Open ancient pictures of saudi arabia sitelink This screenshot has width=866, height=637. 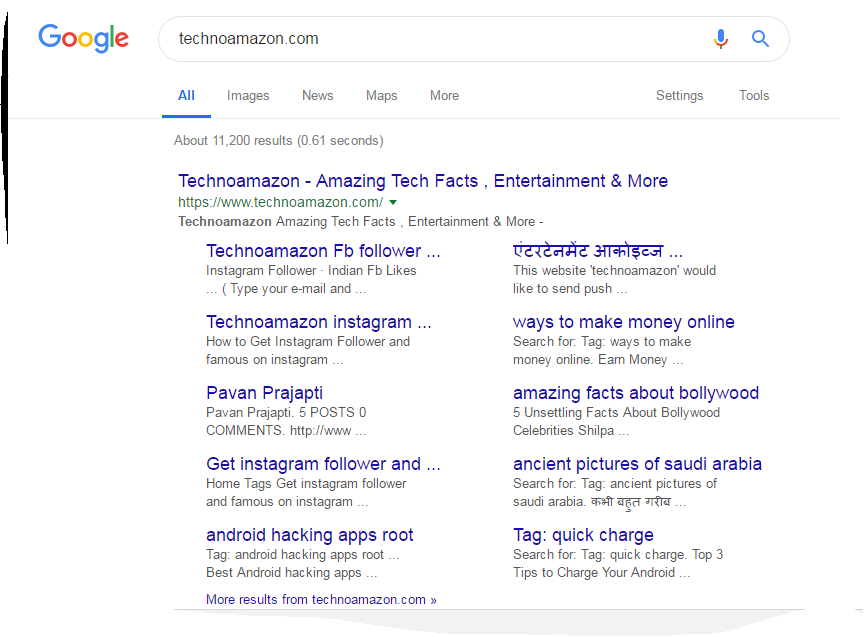pyautogui.click(x=637, y=464)
